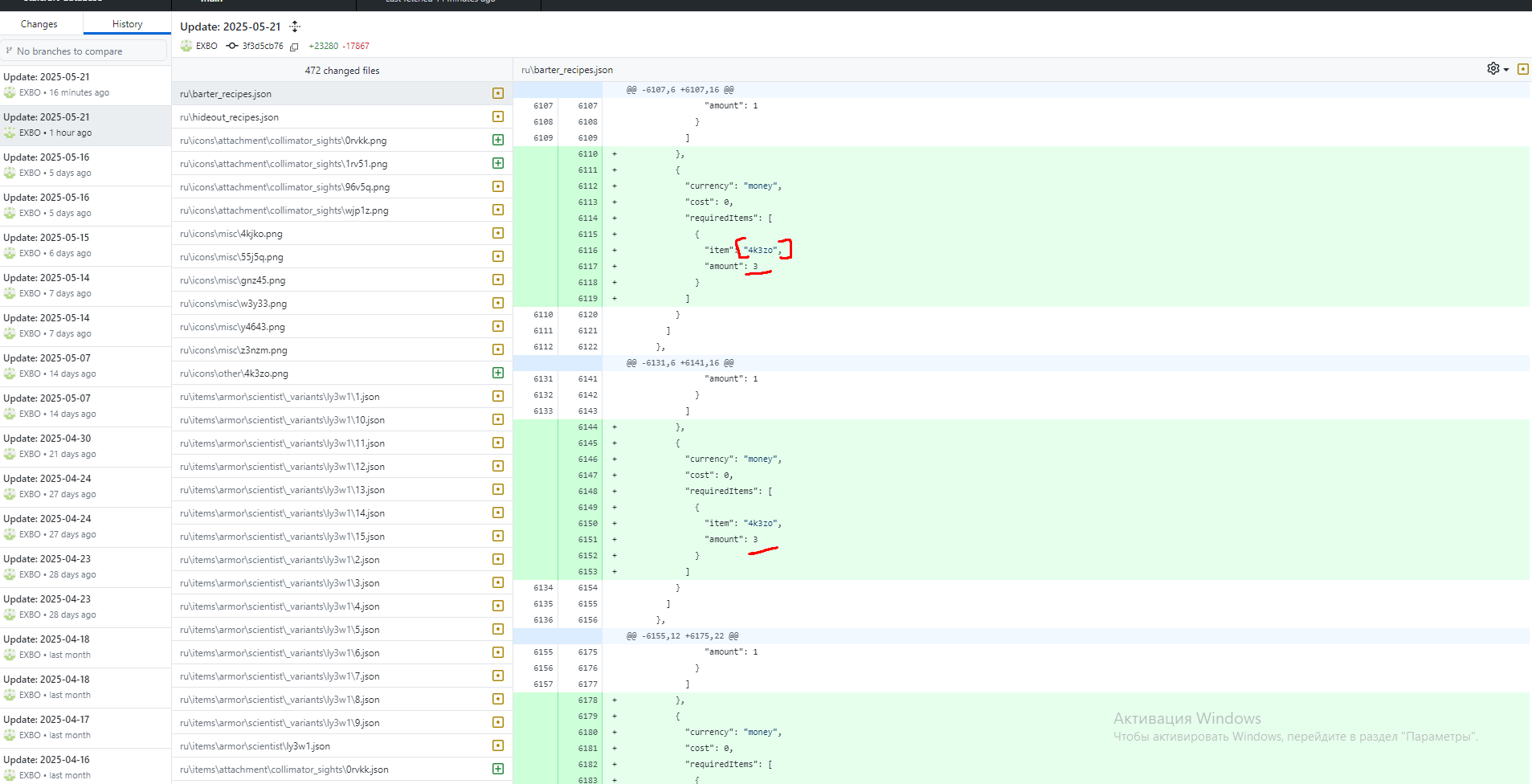Click the added status icon beside 0rvkk.png
This screenshot has height=784, width=1532.
tap(498, 141)
